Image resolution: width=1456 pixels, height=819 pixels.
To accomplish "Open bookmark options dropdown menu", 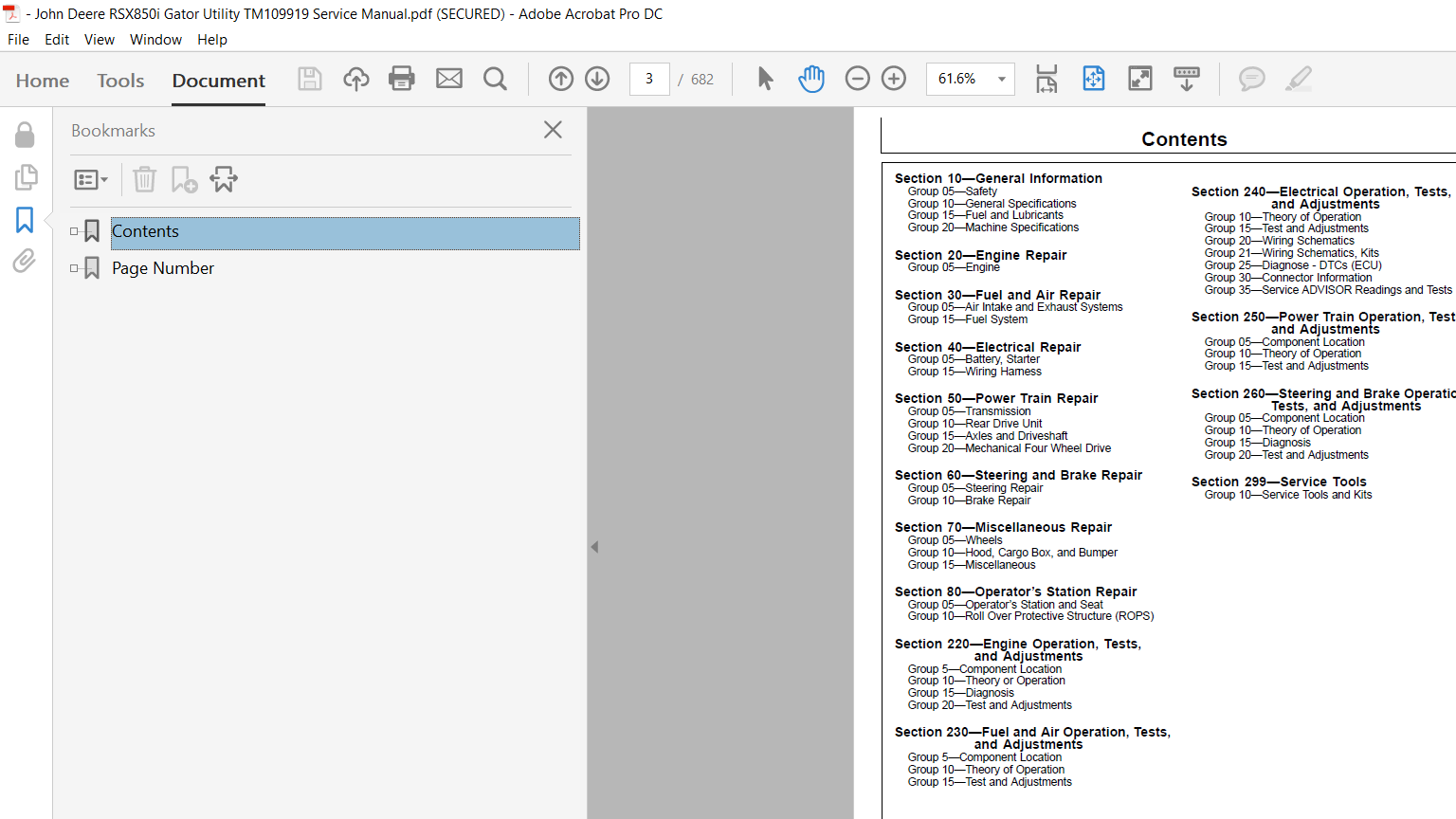I will coord(91,179).
